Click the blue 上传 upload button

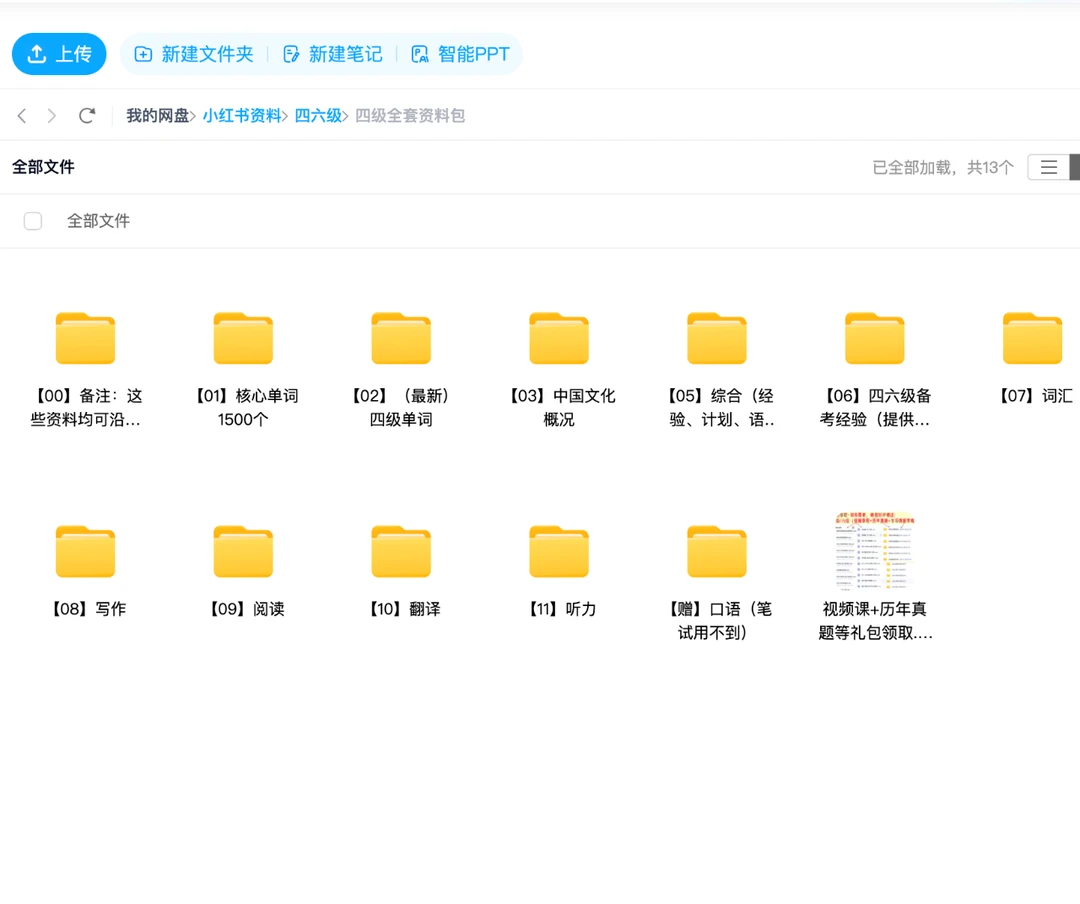click(x=59, y=54)
